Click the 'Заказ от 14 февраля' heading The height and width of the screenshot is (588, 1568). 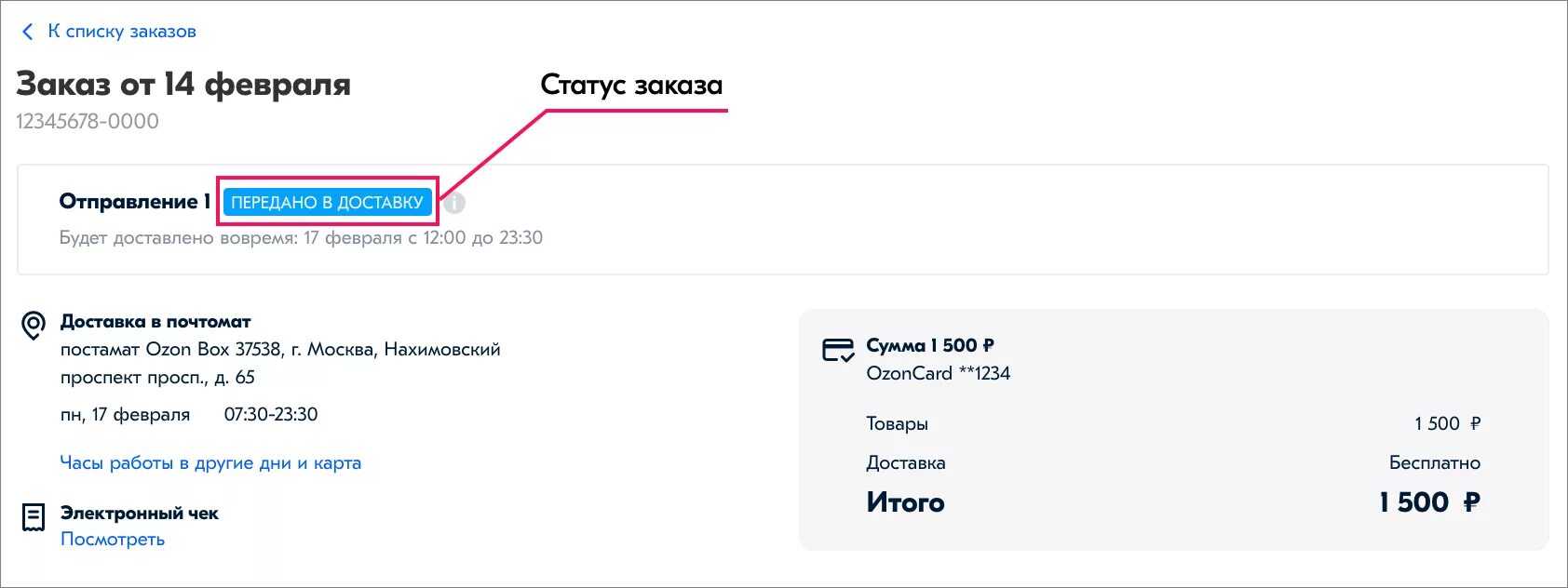point(183,84)
